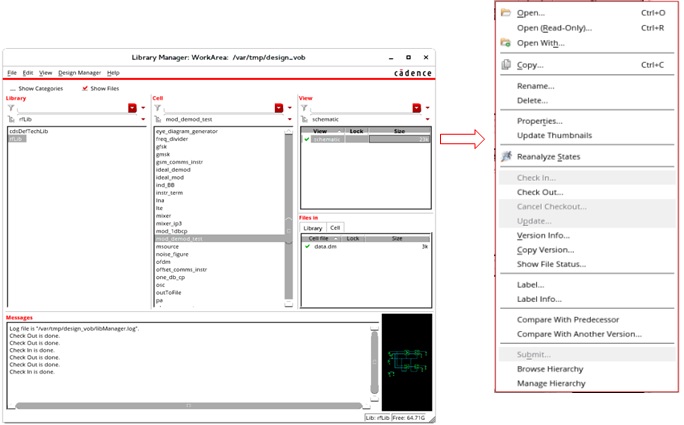
Task: Click the Cell list vertical scrollbar
Action: click(288, 218)
